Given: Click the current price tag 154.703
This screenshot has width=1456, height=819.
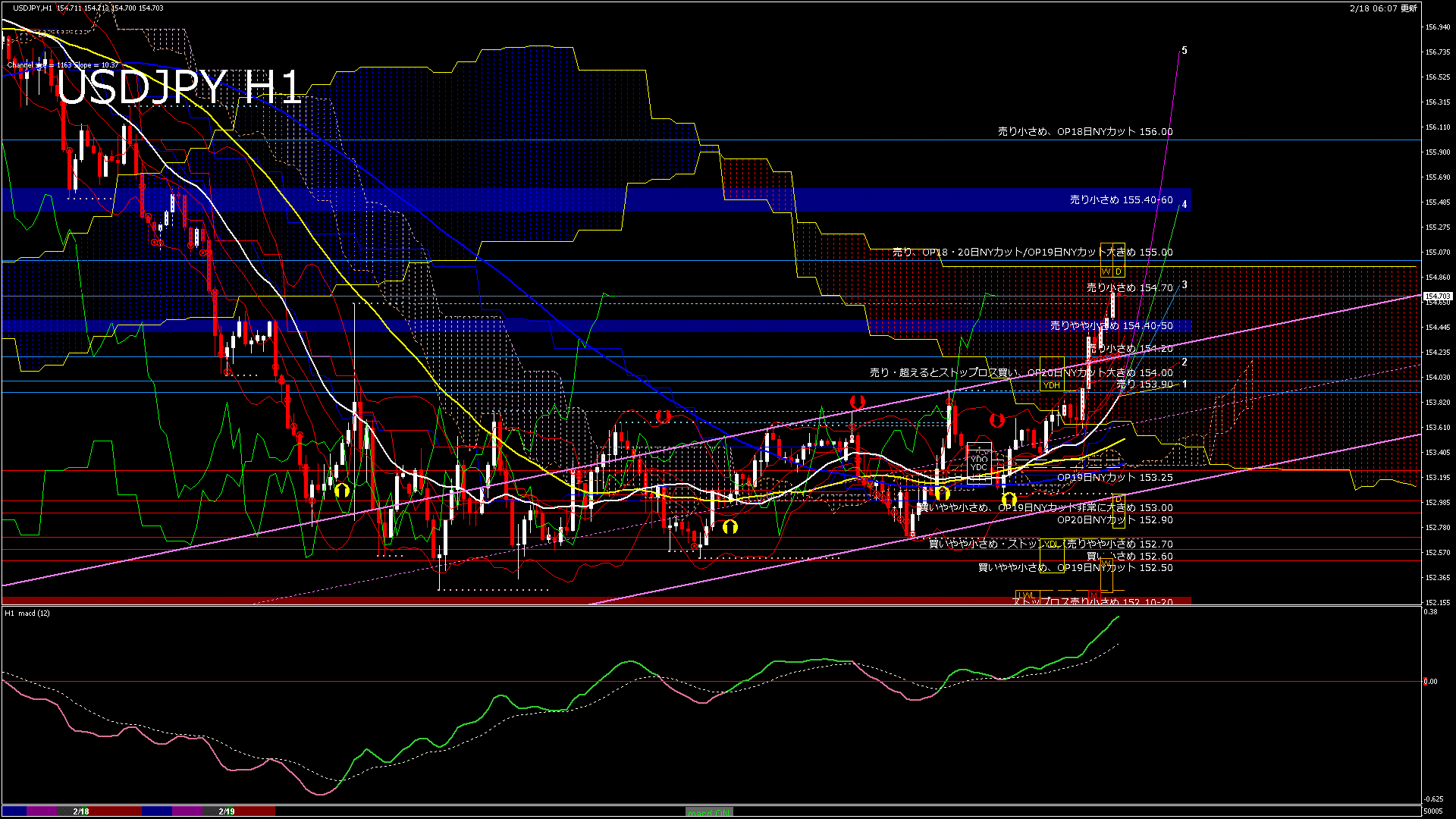Looking at the screenshot, I should [1437, 297].
